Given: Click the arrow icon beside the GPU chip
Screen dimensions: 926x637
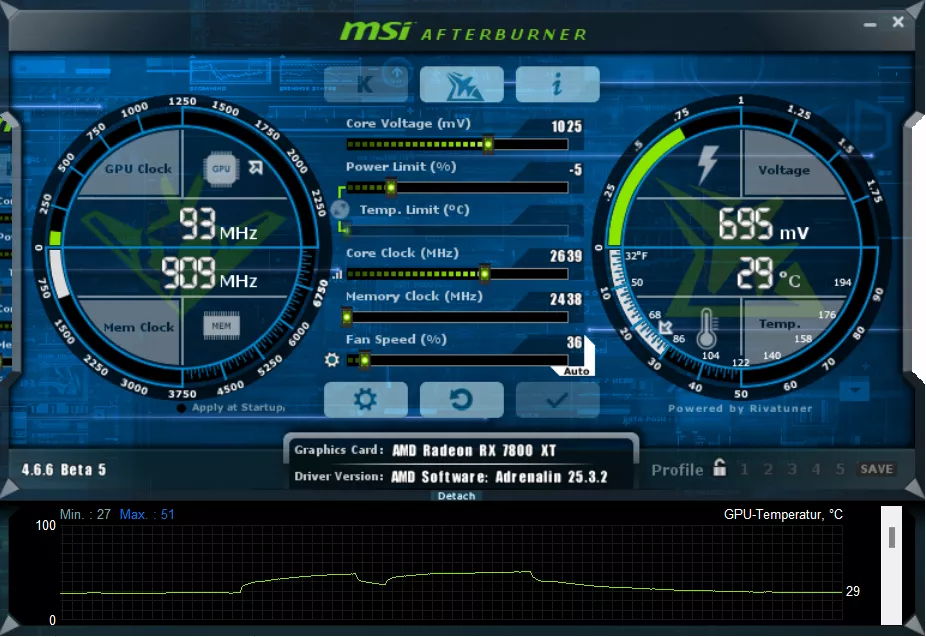Looking at the screenshot, I should tap(255, 168).
